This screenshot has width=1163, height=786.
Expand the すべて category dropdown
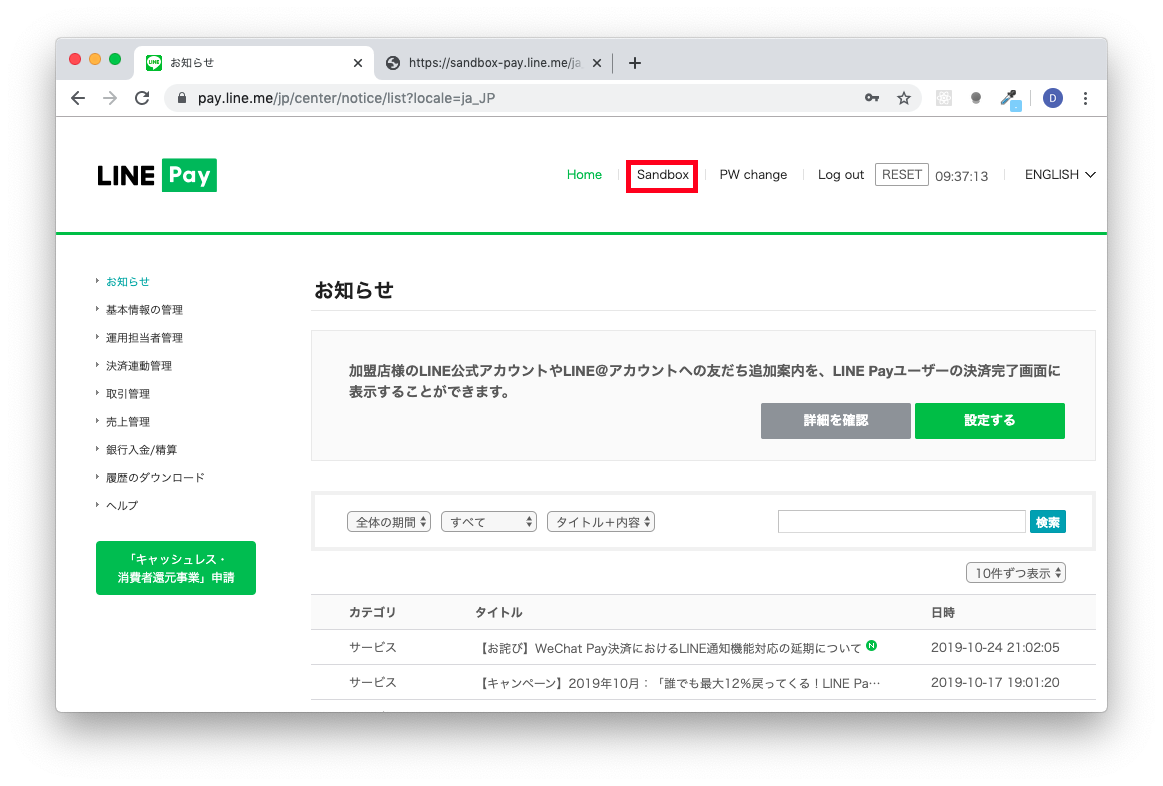coord(488,521)
